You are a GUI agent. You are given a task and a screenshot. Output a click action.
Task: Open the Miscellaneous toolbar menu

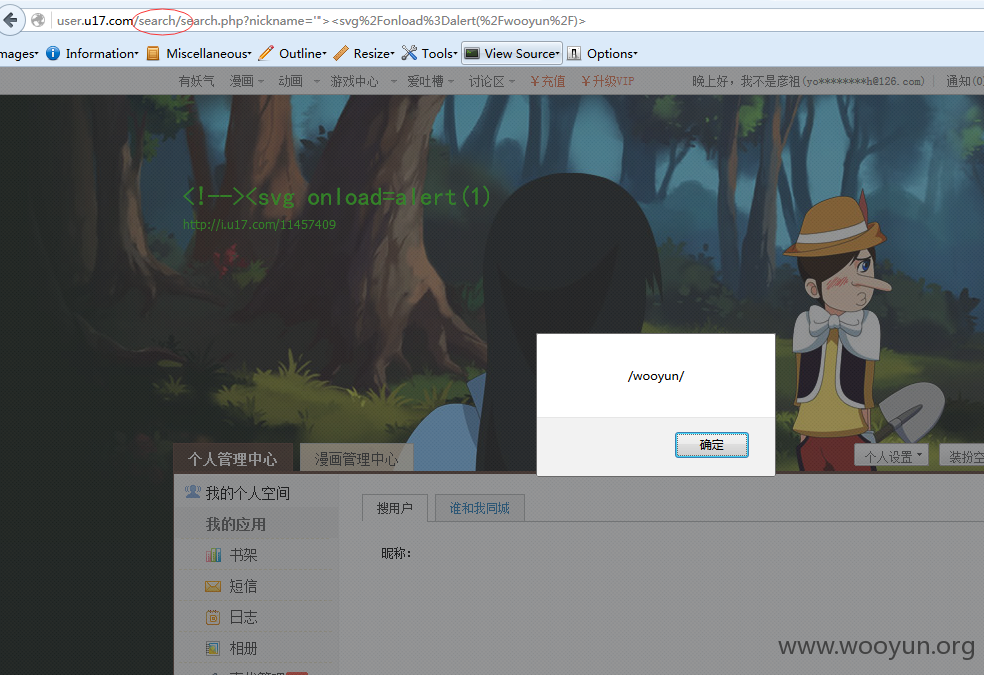[x=208, y=53]
